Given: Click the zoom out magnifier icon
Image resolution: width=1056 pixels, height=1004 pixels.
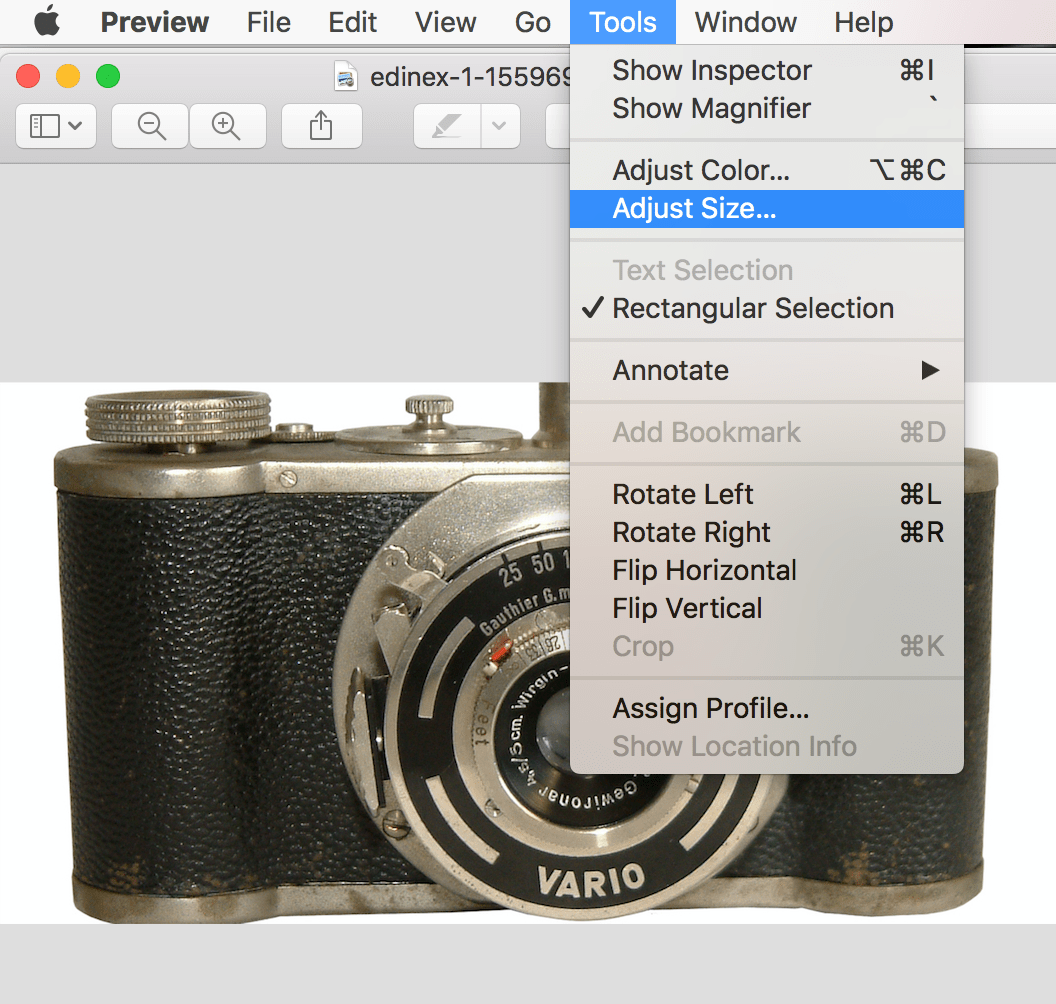Looking at the screenshot, I should pos(151,126).
